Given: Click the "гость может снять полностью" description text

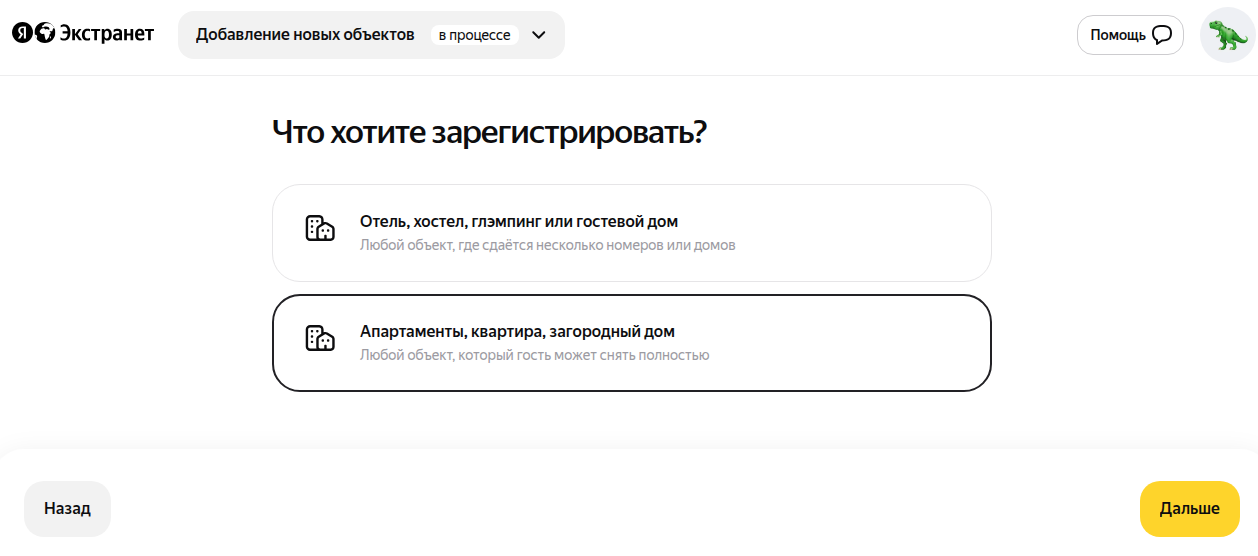Looking at the screenshot, I should coord(534,355).
